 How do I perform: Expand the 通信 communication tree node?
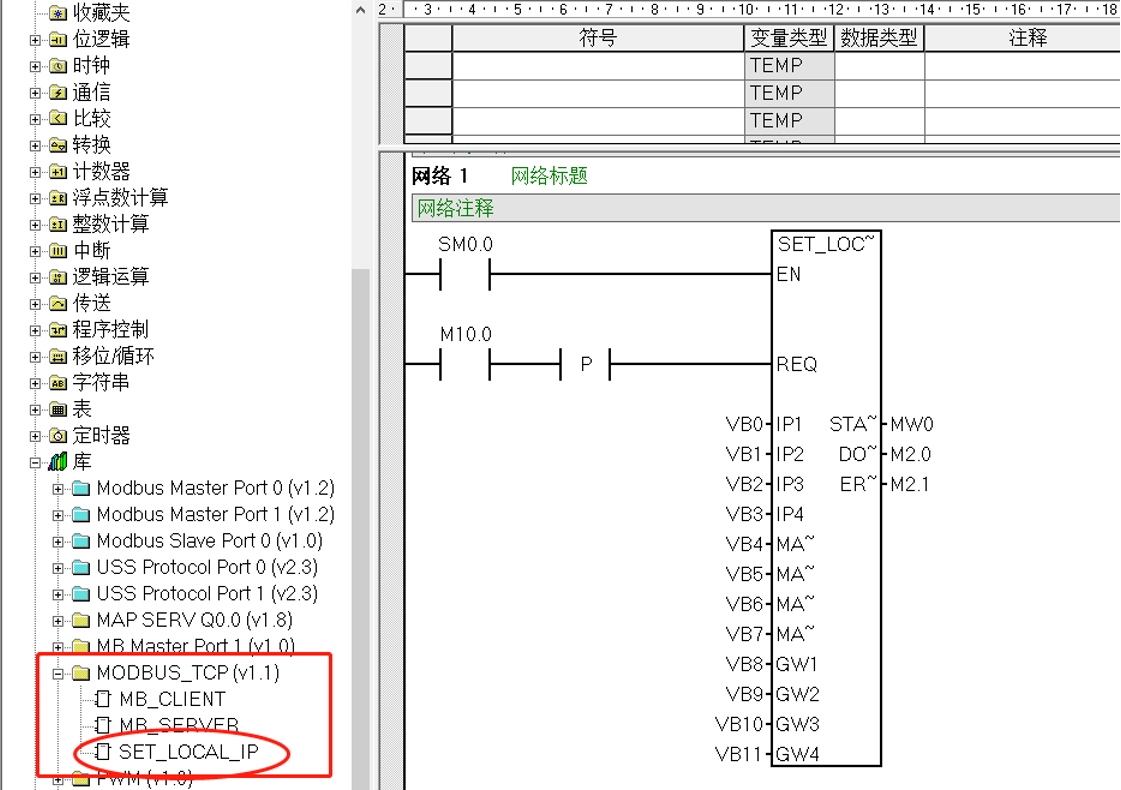(36, 93)
